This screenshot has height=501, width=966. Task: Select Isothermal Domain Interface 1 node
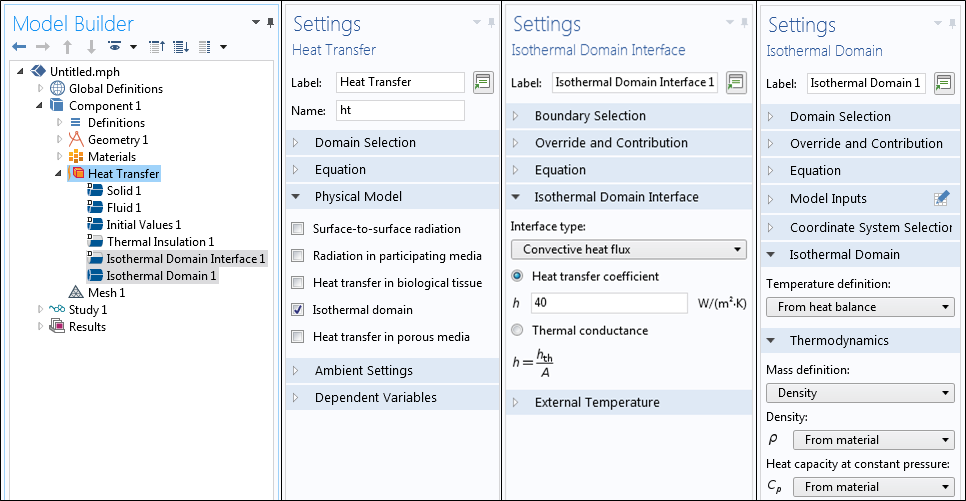point(185,259)
